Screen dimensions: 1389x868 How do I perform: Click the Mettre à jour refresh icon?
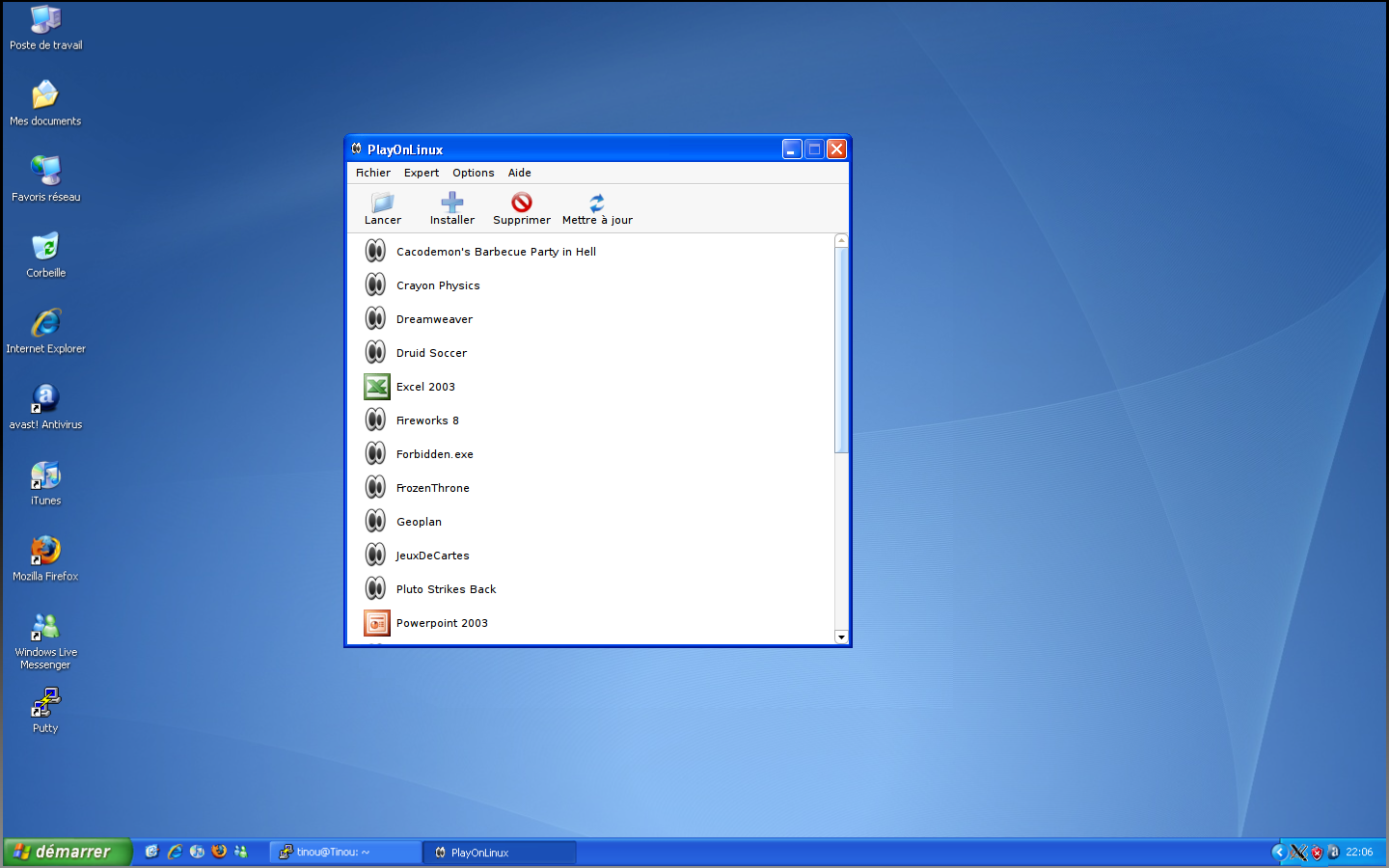[x=597, y=203]
